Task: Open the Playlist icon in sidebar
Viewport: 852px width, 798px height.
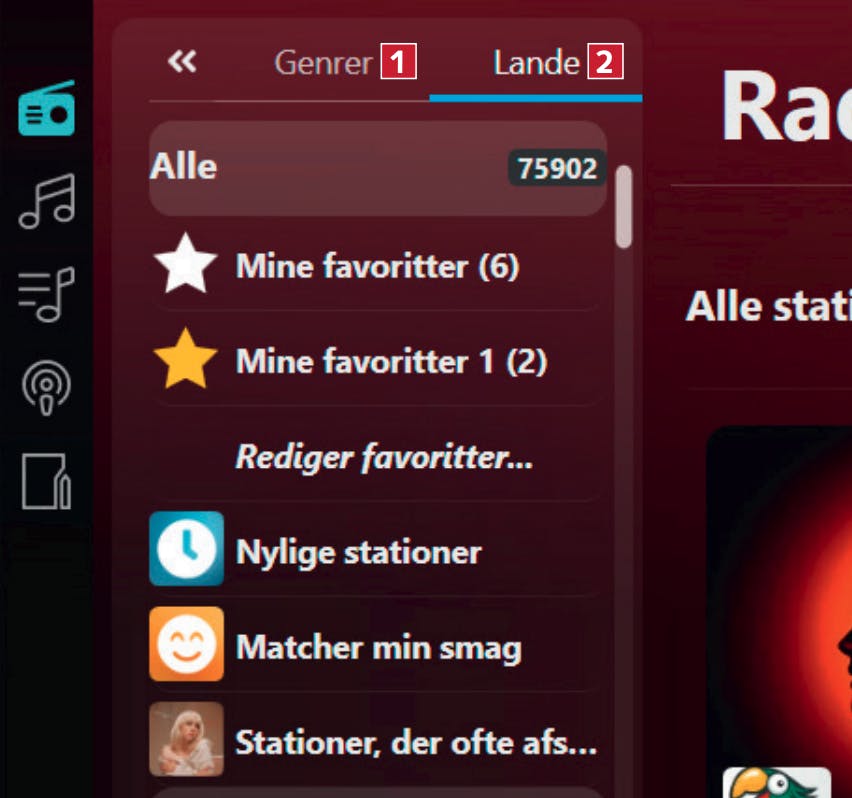Action: (46, 294)
